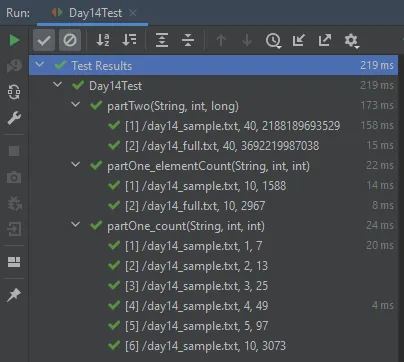Sort tests alphabetically
Viewport: 404px width, 362px height.
tap(103, 40)
